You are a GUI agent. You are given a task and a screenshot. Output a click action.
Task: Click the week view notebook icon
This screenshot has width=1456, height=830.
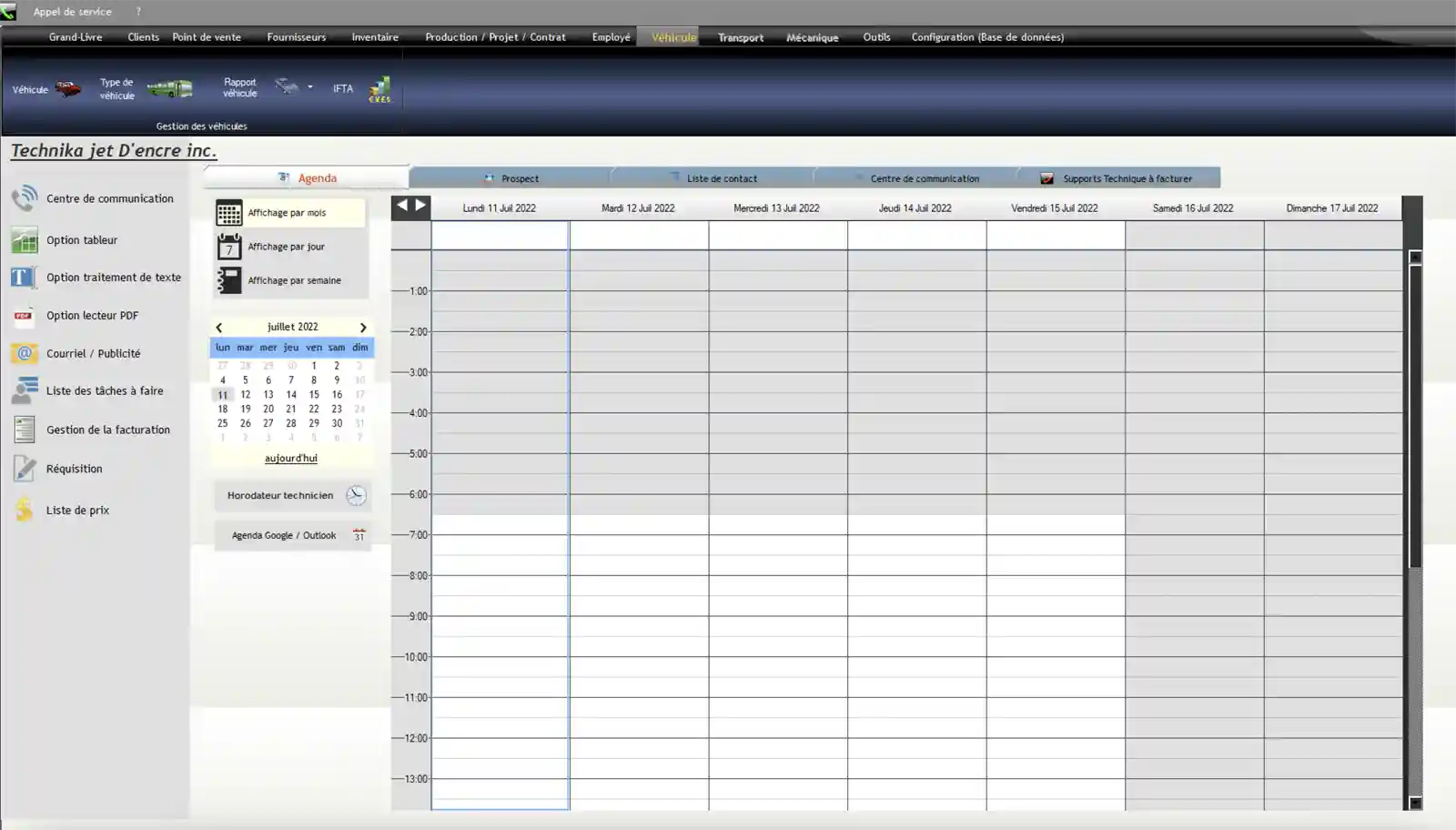tap(229, 280)
